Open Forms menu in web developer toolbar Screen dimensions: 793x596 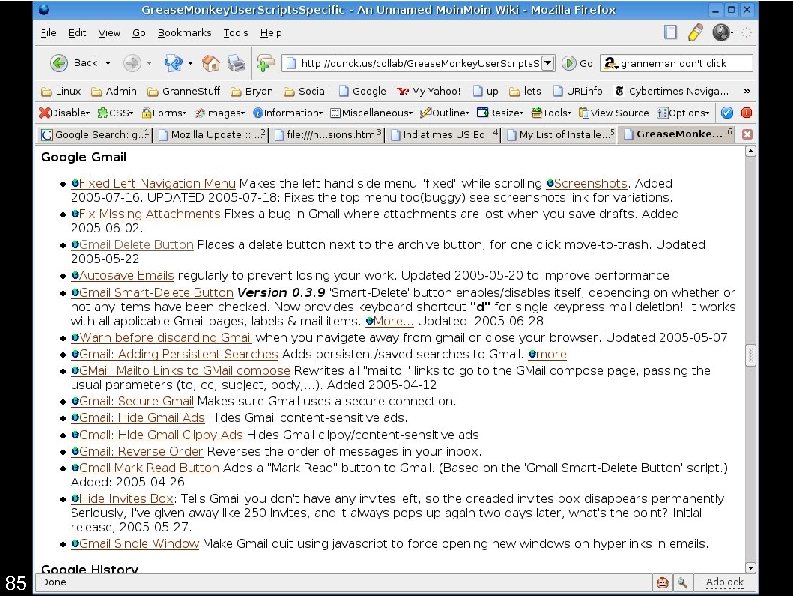click(164, 113)
